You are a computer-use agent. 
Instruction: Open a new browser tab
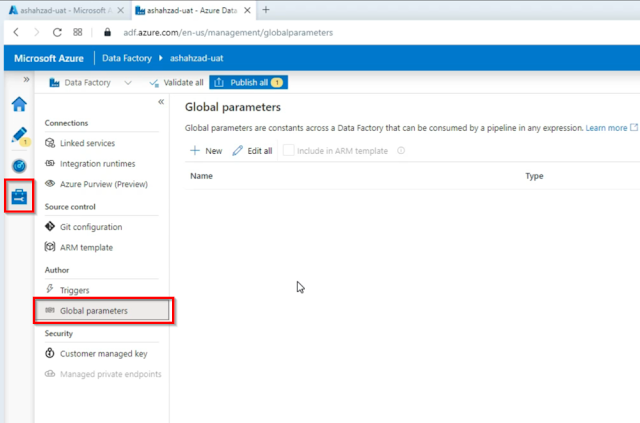[266, 10]
